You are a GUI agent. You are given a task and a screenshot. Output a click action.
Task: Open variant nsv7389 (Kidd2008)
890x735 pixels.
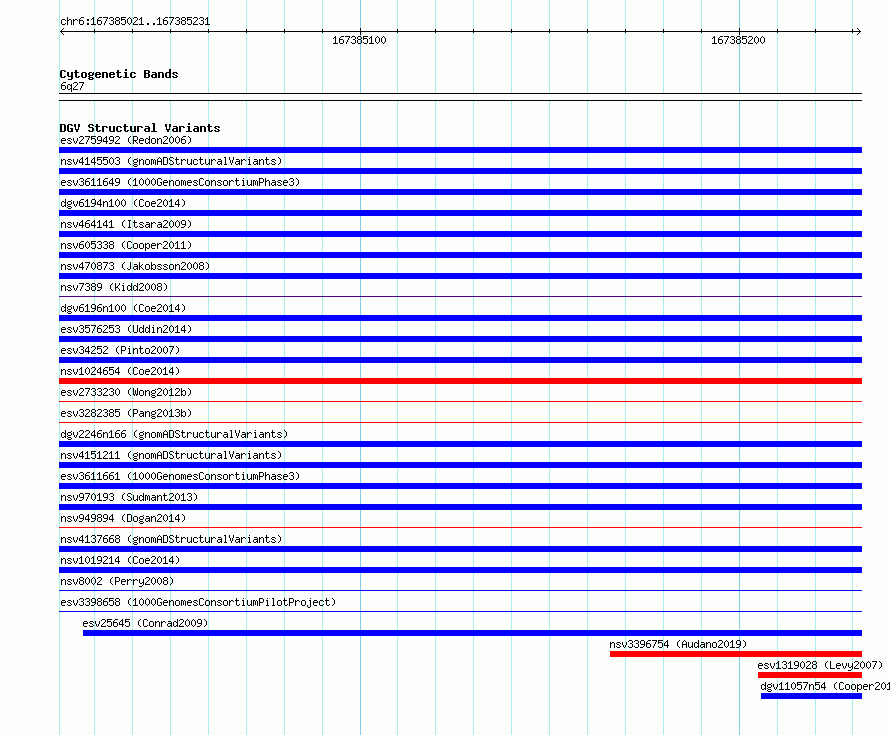[114, 287]
